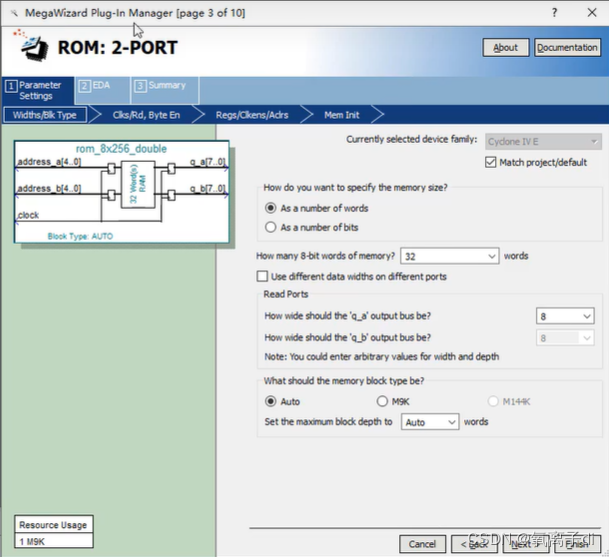Close the MegaWizard dialog window
This screenshot has width=609, height=557.
[592, 12]
